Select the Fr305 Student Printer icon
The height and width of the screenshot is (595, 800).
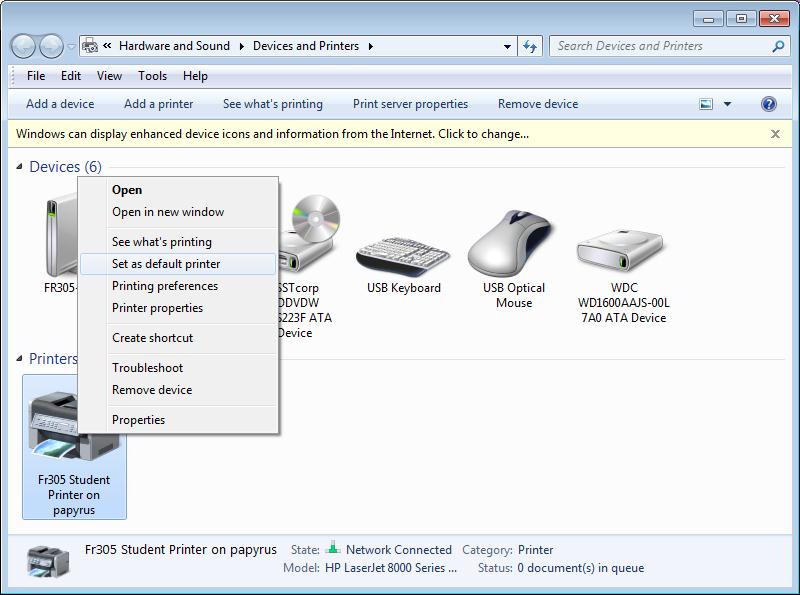tap(74, 431)
